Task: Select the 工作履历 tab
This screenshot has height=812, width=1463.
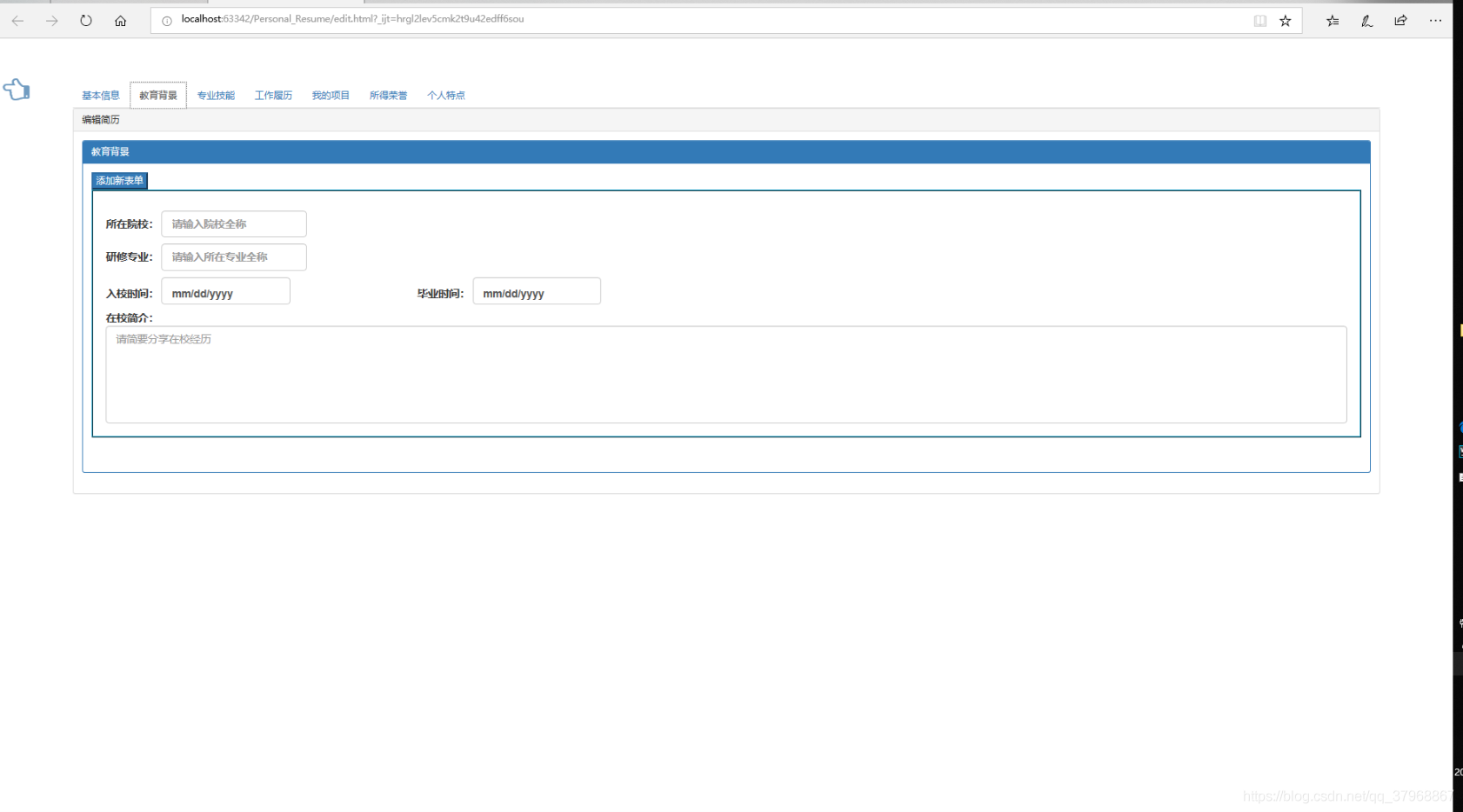Action: pyautogui.click(x=273, y=96)
